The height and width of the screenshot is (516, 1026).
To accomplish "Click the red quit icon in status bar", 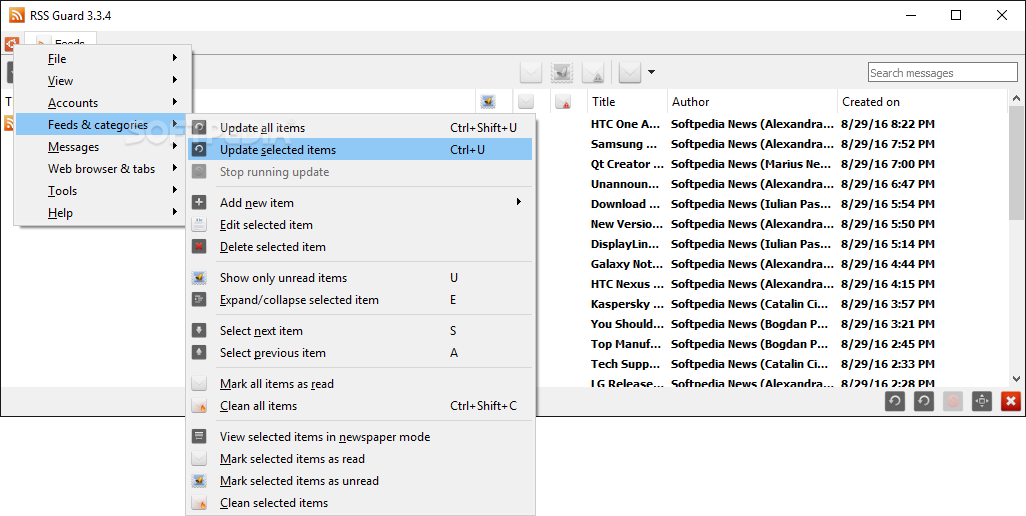I will (1011, 401).
